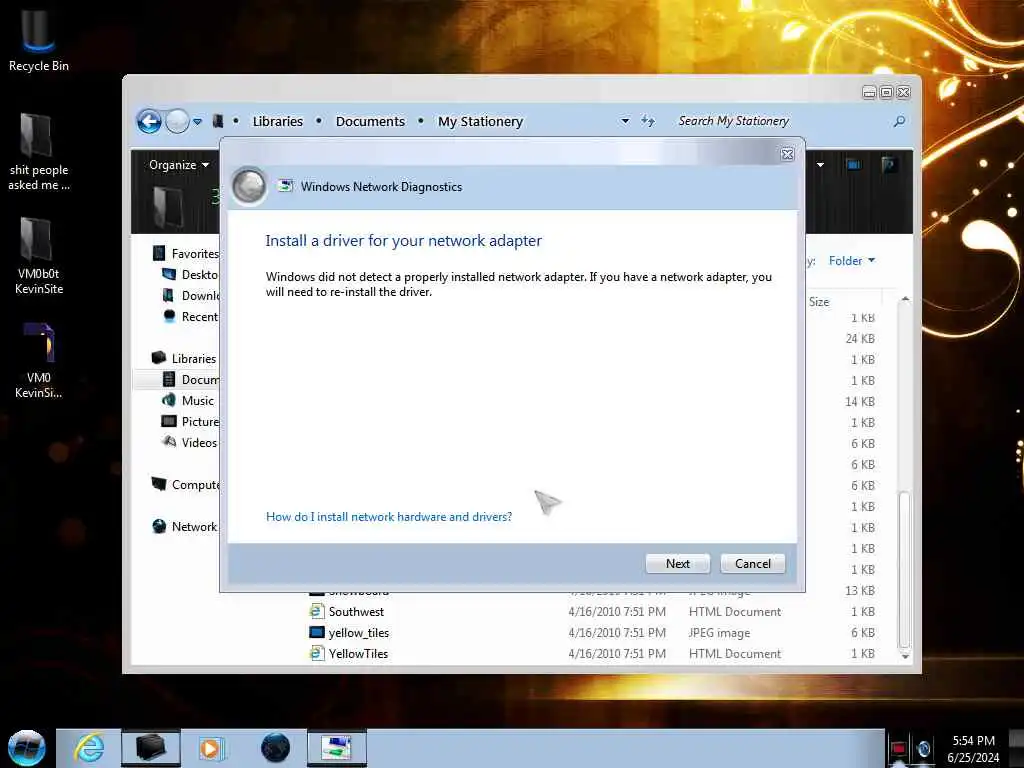1024x768 pixels.
Task: Close the Windows Network Diagnostics dialog
Action: pos(788,154)
